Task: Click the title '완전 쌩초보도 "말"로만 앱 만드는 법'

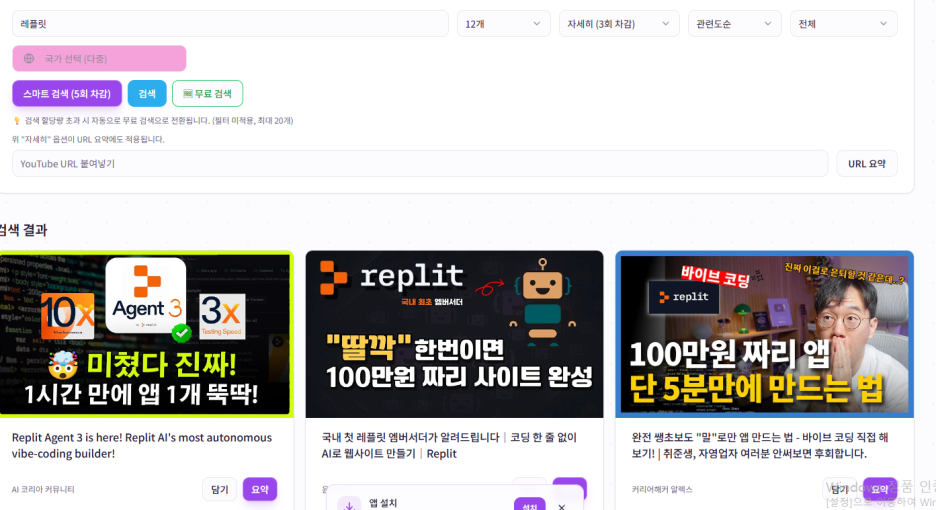Action: [760, 446]
